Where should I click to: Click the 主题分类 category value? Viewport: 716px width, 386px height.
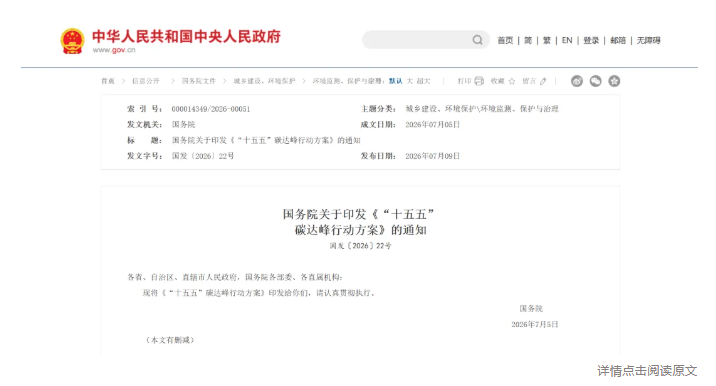482,109
